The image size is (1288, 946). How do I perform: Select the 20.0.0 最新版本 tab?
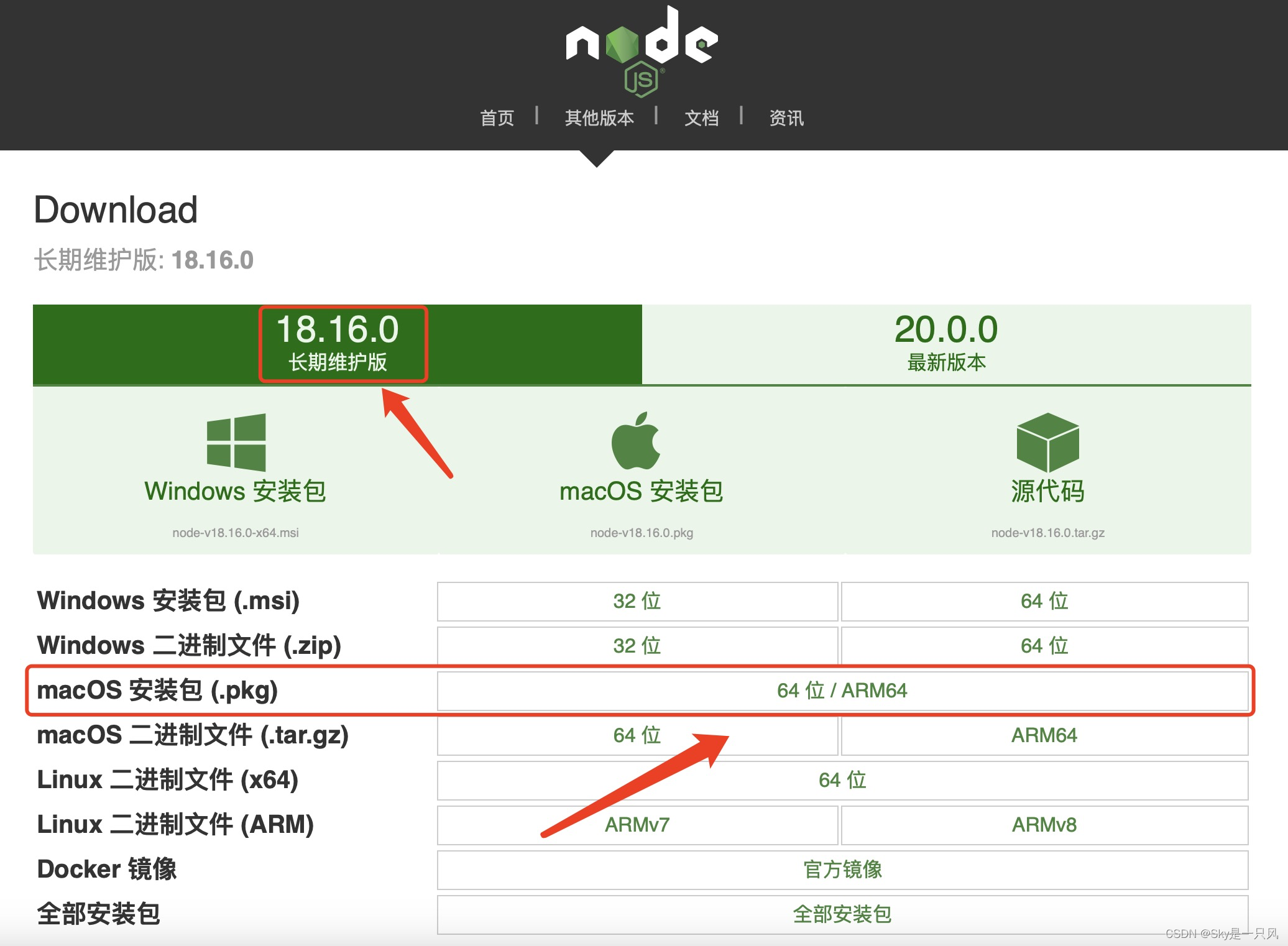tap(947, 344)
